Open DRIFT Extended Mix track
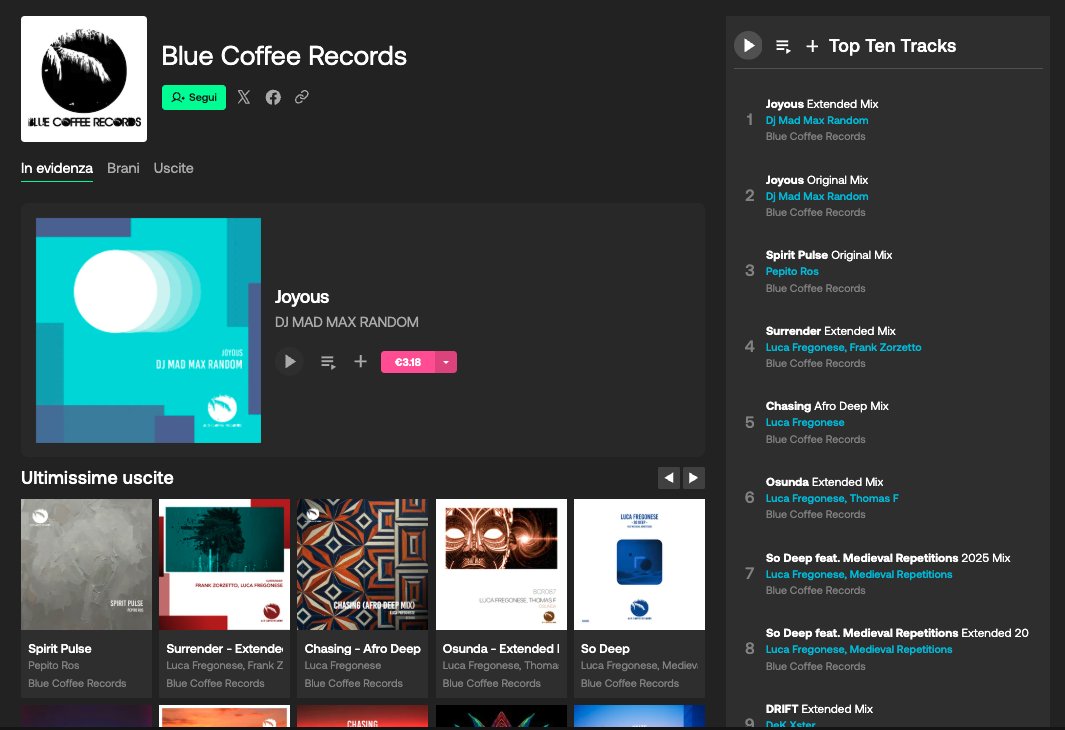 tap(818, 709)
